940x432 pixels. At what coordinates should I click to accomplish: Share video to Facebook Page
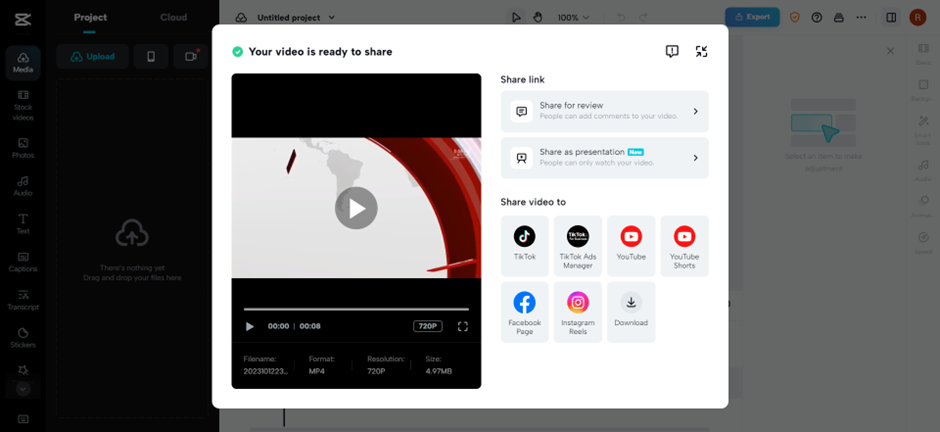(x=525, y=312)
